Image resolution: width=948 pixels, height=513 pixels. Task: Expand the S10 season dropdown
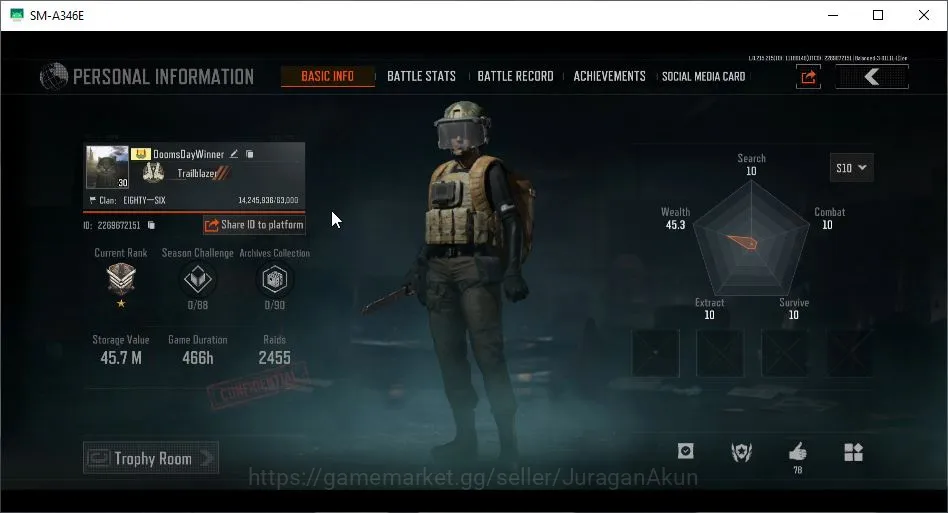point(851,167)
